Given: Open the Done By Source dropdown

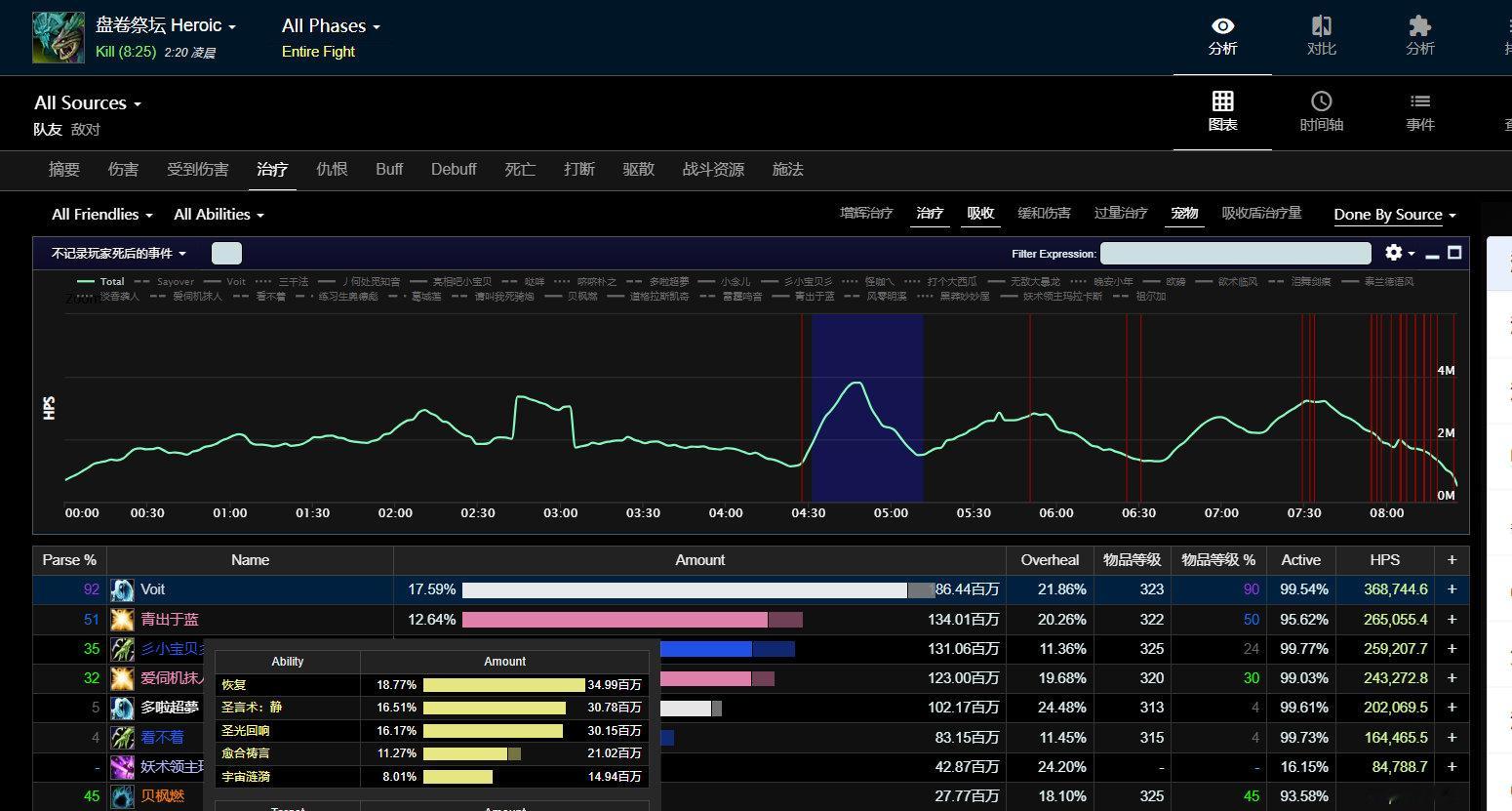Looking at the screenshot, I should 1395,215.
